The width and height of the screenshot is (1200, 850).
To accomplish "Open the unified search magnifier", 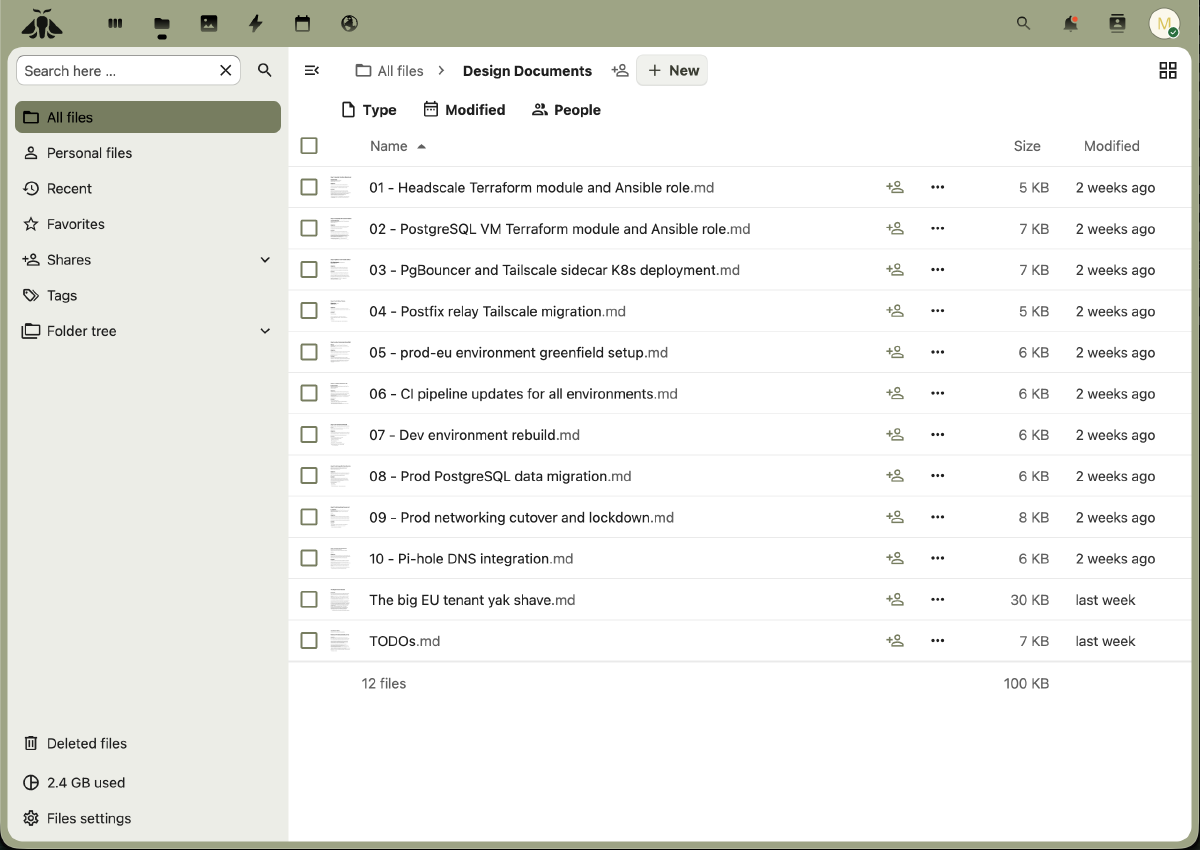I will (1023, 23).
